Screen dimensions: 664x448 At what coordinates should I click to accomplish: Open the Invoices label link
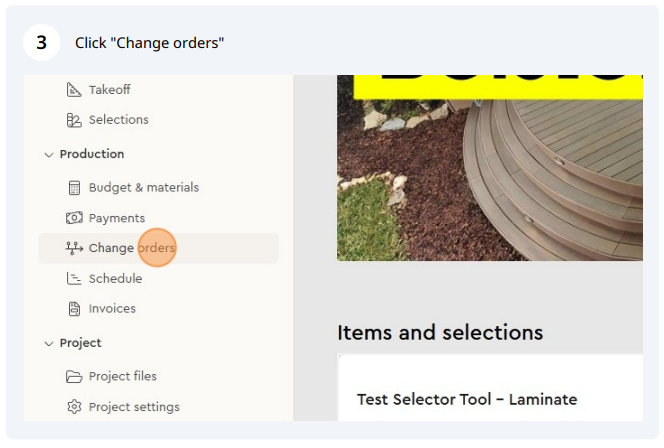[112, 309]
